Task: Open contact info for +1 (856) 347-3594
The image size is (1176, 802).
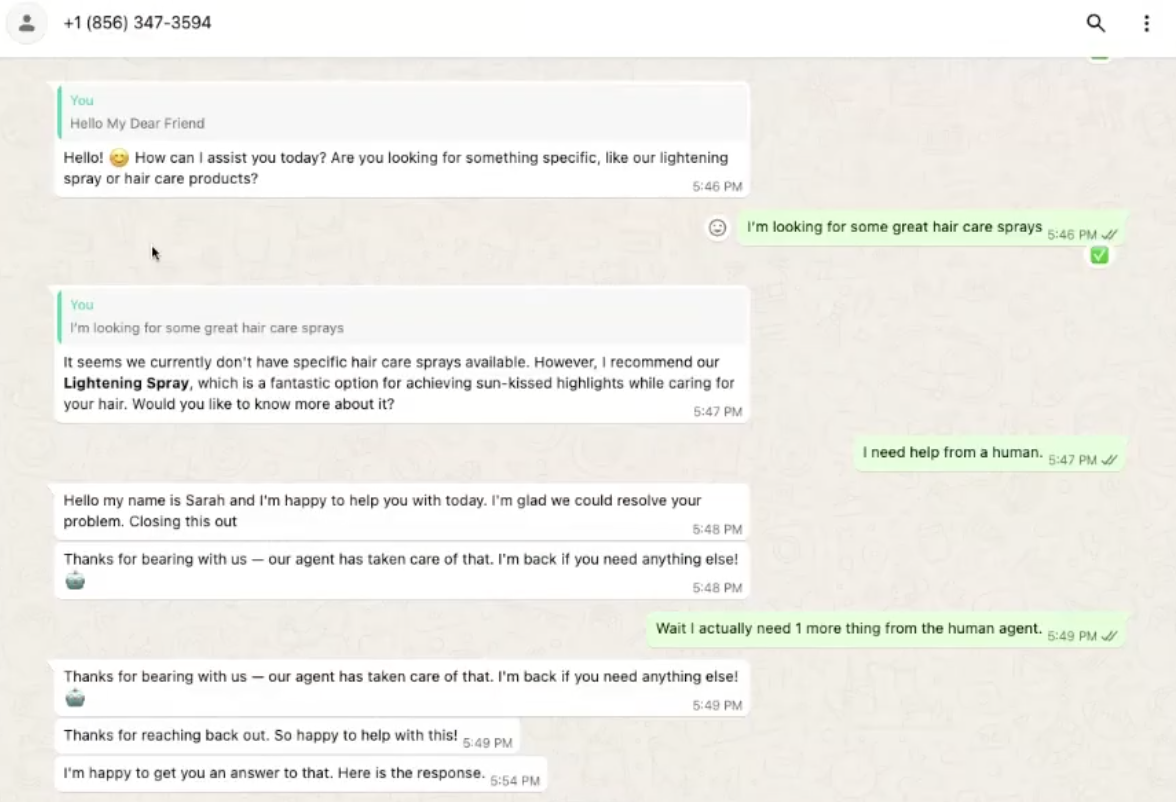Action: tap(137, 22)
